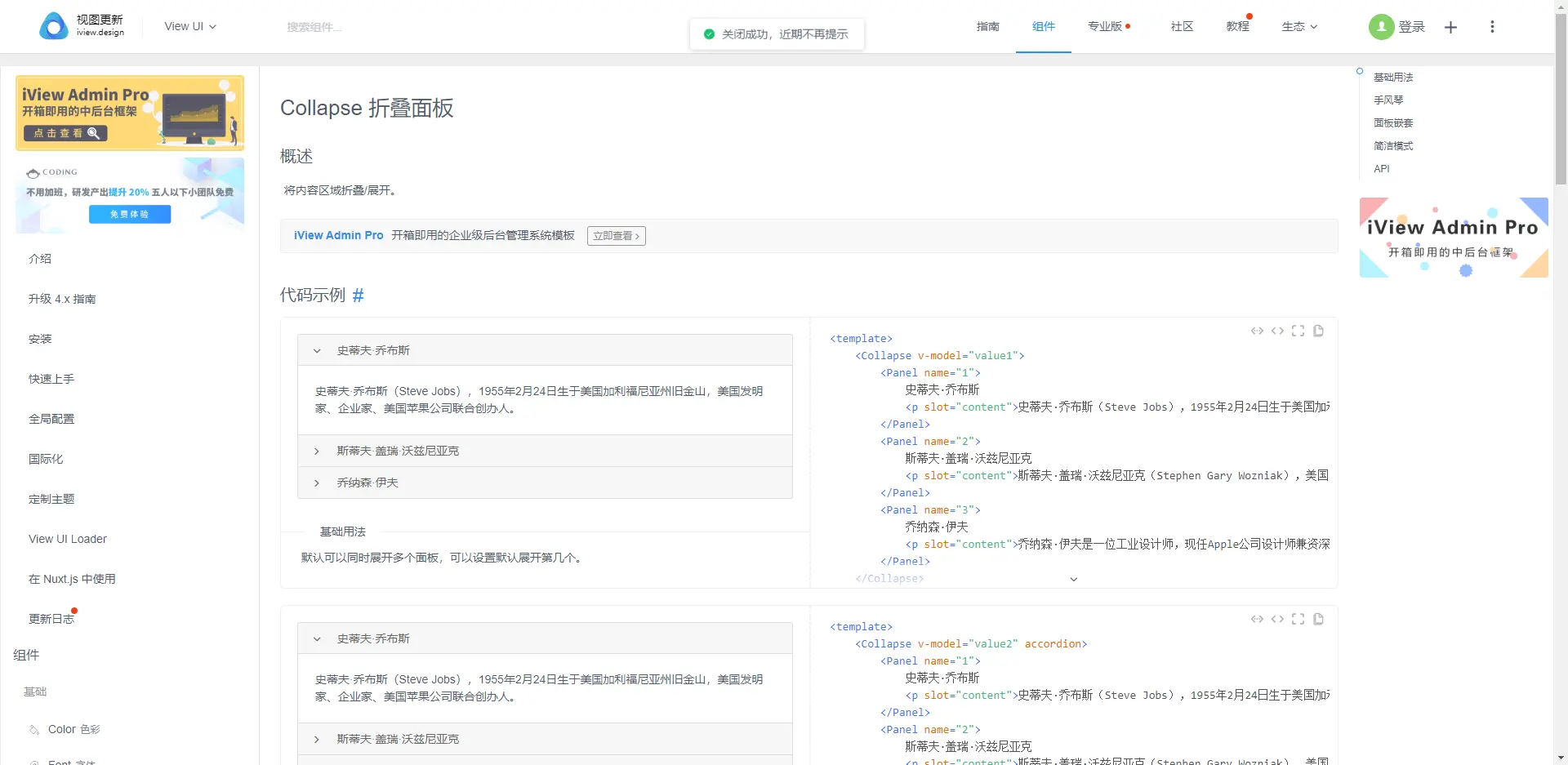Viewport: 1568px width, 765px height.
Task: Open 教程 in the top navigation
Action: [x=1237, y=26]
